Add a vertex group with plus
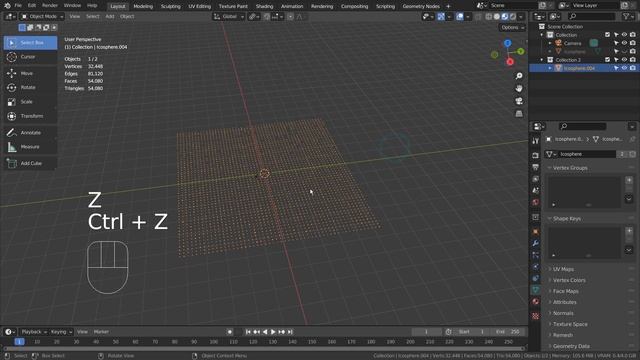 click(x=629, y=180)
